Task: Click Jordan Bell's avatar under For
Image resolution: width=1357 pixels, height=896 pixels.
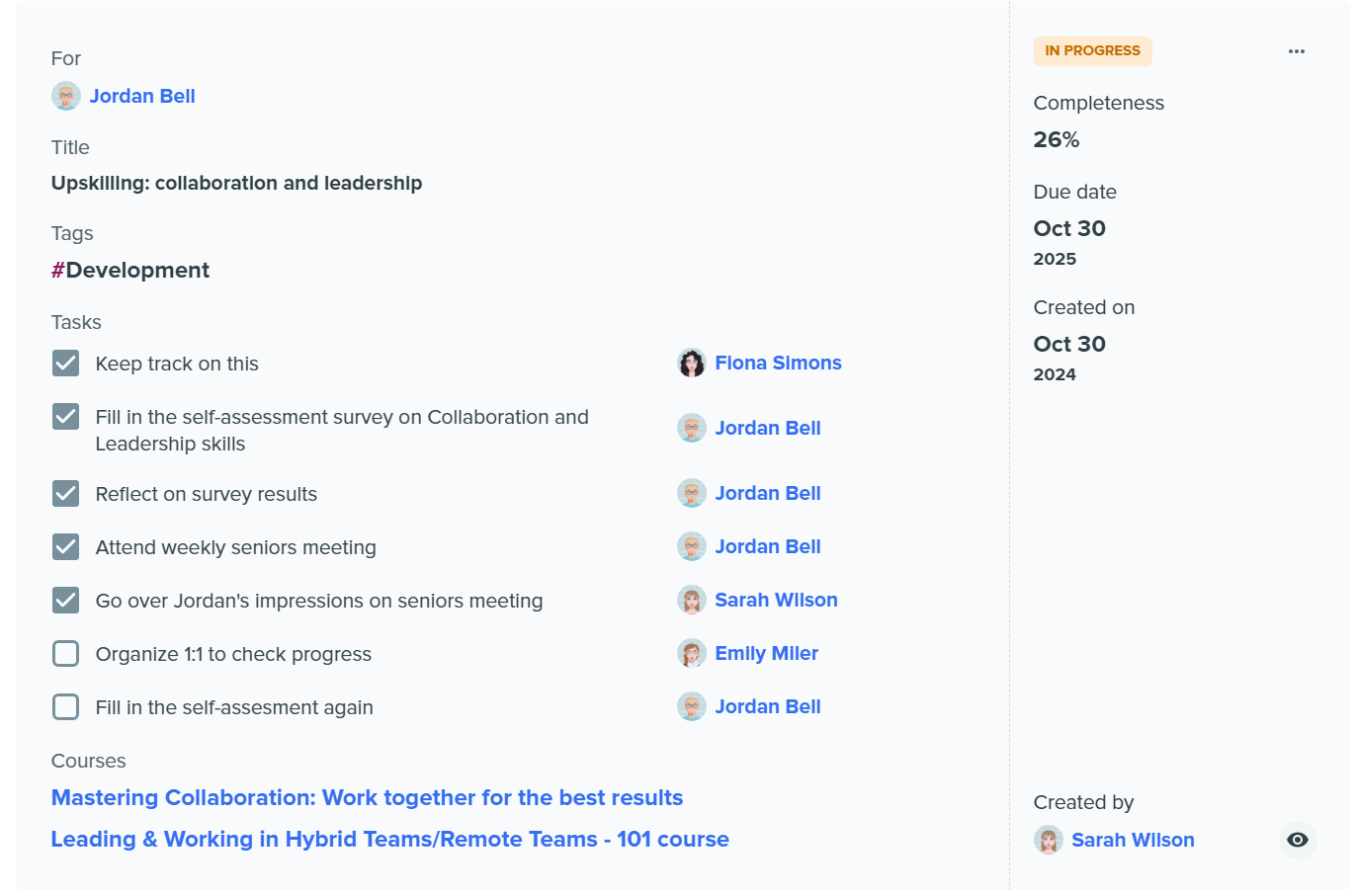Action: tap(65, 96)
